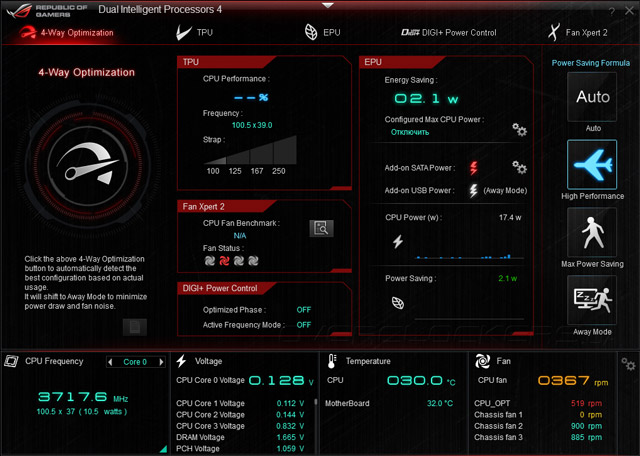Open the CPU Fan Benchmark report icon
This screenshot has height=456, width=640.
[321, 229]
